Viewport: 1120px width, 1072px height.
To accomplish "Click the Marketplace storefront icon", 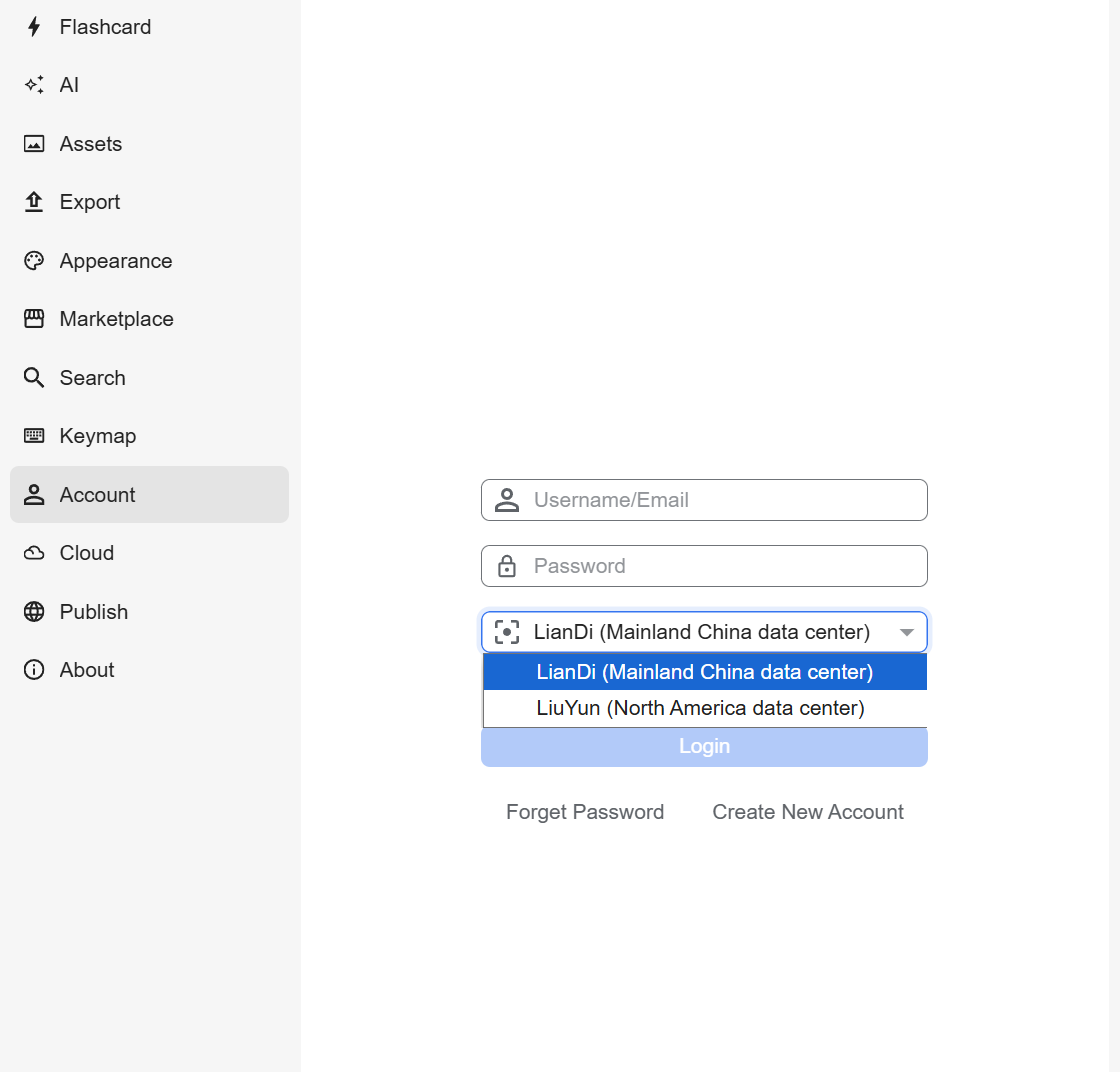I will [34, 319].
